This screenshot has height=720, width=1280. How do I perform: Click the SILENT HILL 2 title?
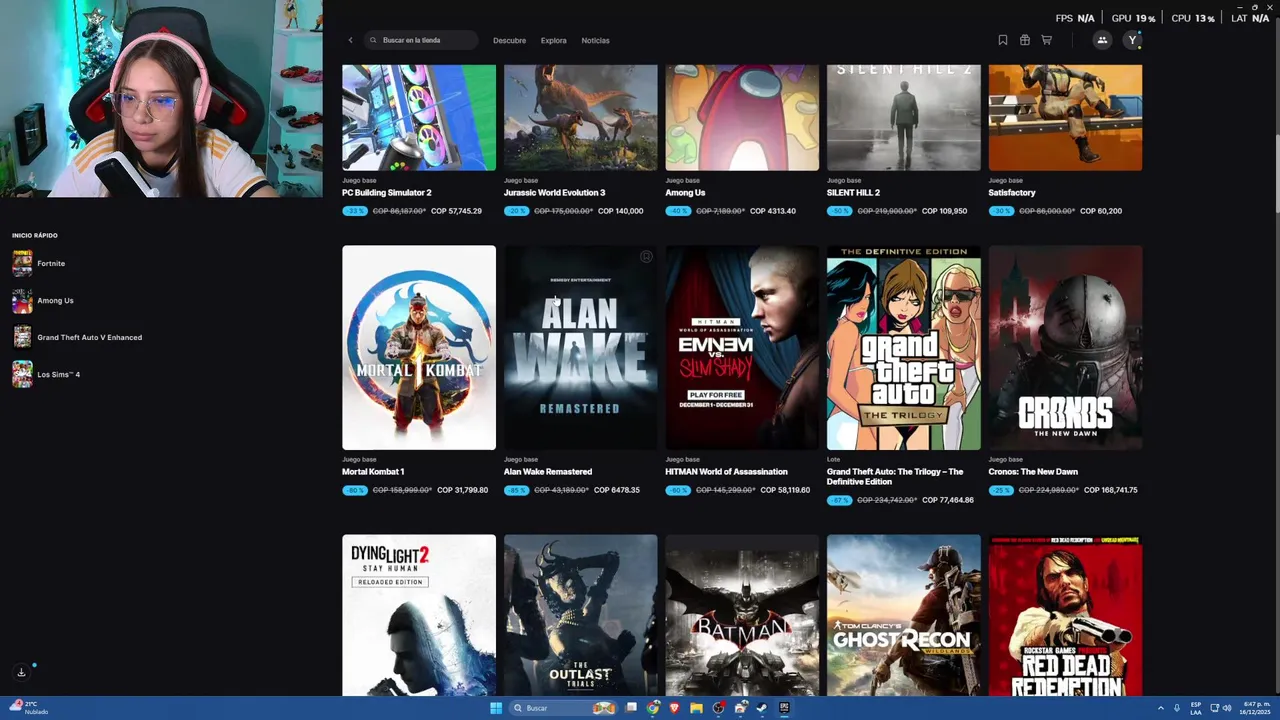point(853,192)
